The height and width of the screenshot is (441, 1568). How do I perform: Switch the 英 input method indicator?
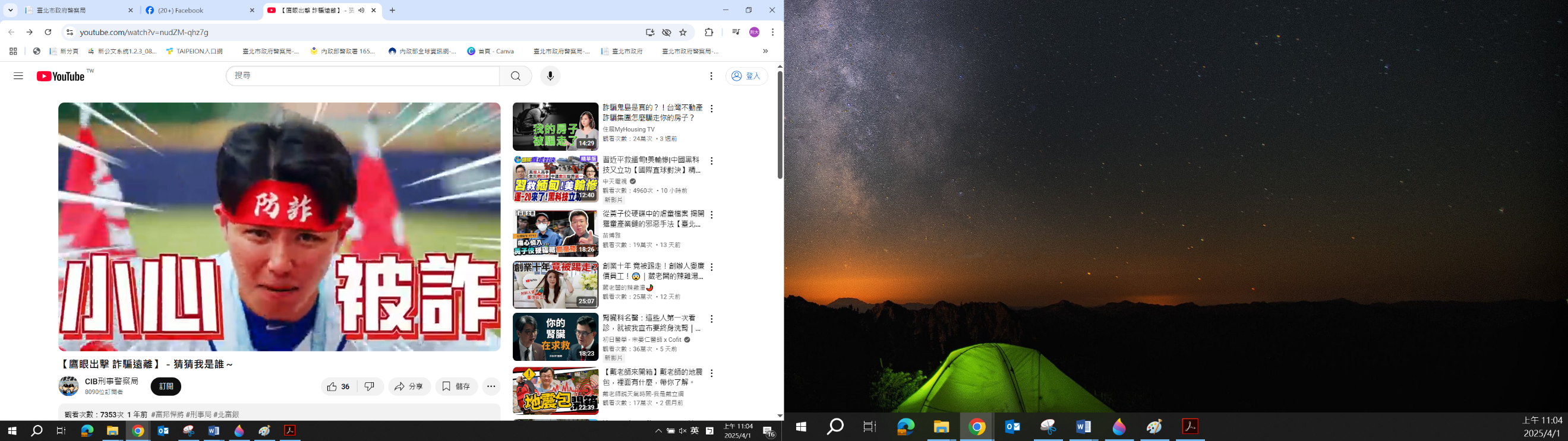tap(695, 431)
